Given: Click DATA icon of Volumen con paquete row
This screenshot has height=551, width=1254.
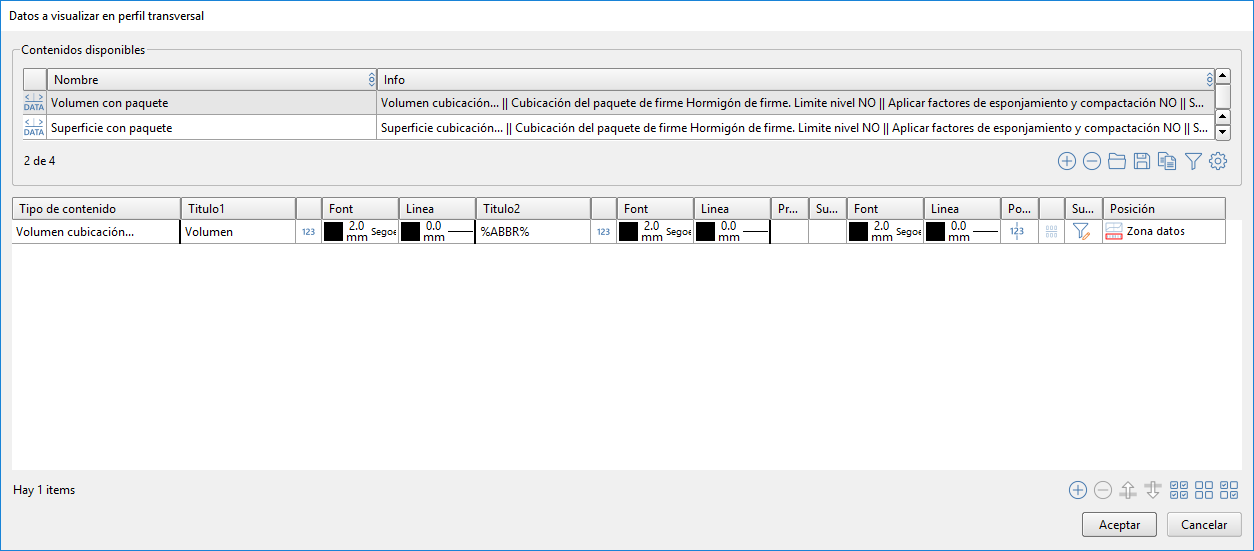Looking at the screenshot, I should (x=34, y=102).
